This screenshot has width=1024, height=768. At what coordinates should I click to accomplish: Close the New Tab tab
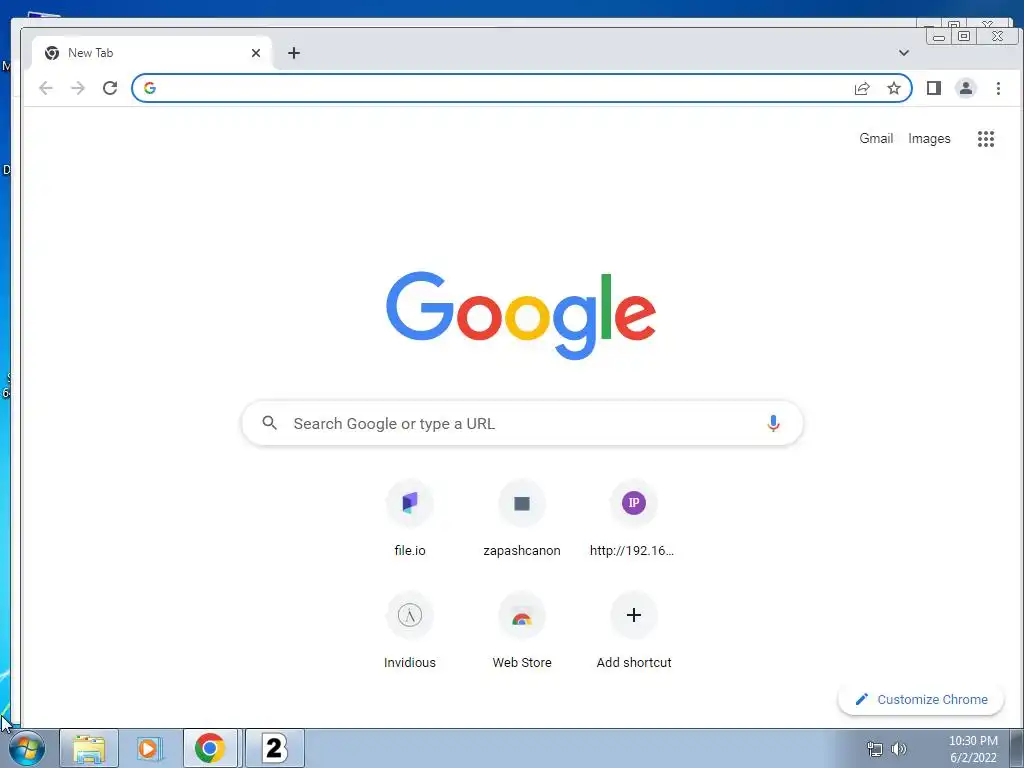pyautogui.click(x=256, y=53)
